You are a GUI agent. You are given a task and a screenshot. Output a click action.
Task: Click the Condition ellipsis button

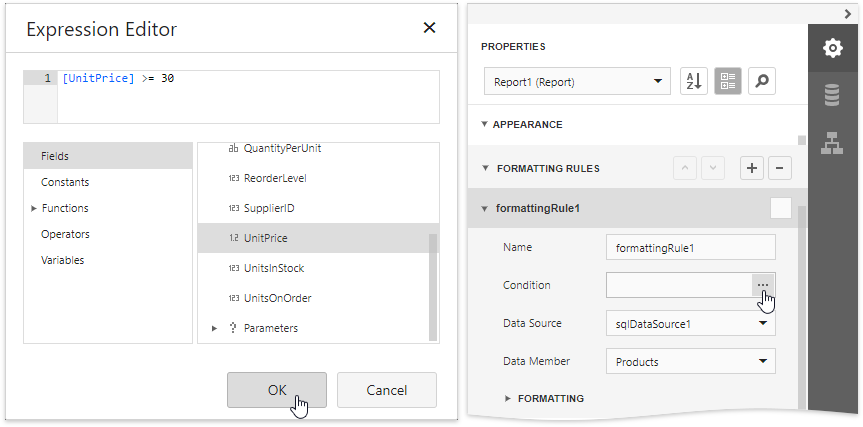click(763, 285)
